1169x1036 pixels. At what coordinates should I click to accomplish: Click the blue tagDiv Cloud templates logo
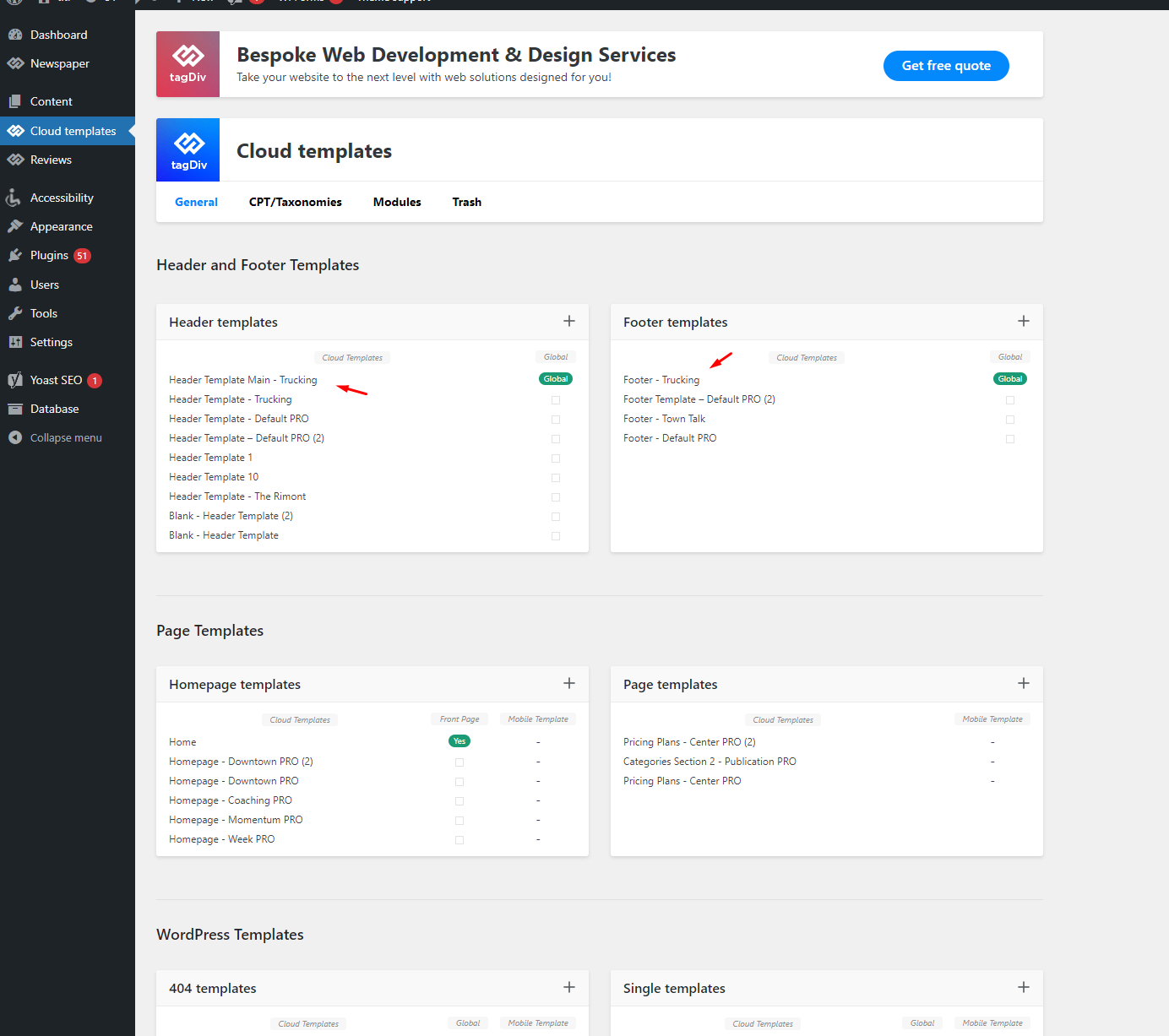[x=188, y=150]
